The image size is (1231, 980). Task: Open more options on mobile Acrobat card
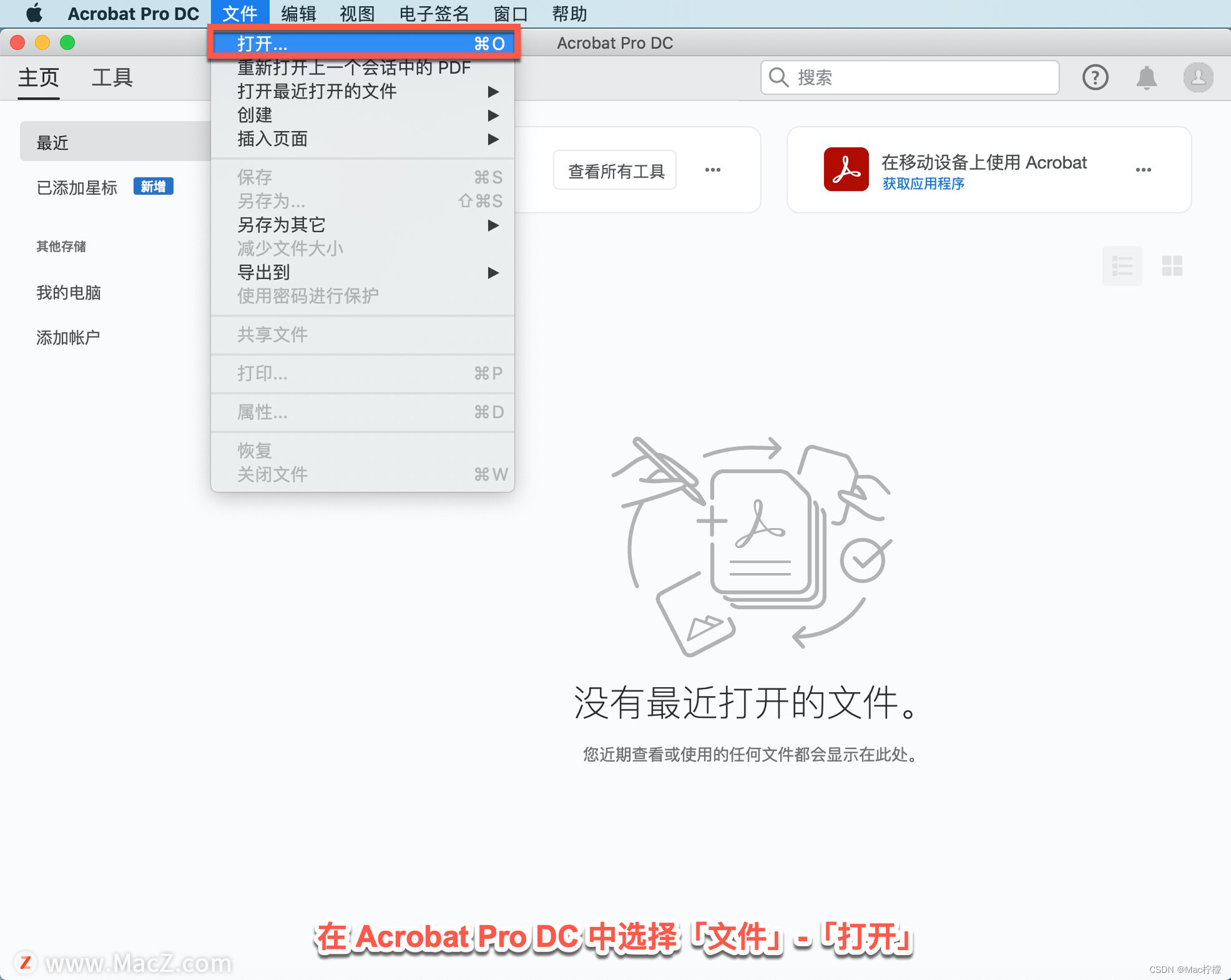tap(1143, 170)
